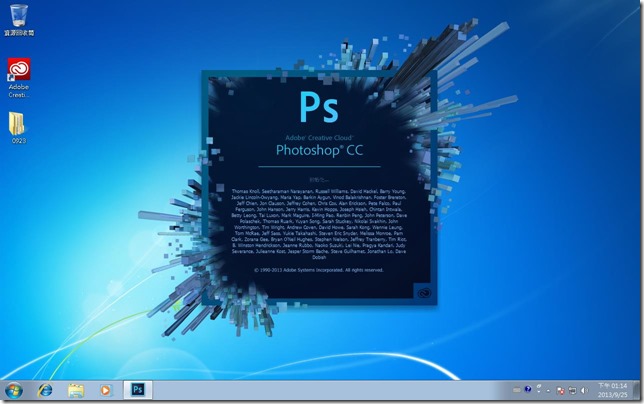Show hidden tray icons arrow
The height and width of the screenshot is (404, 644).
[x=548, y=391]
